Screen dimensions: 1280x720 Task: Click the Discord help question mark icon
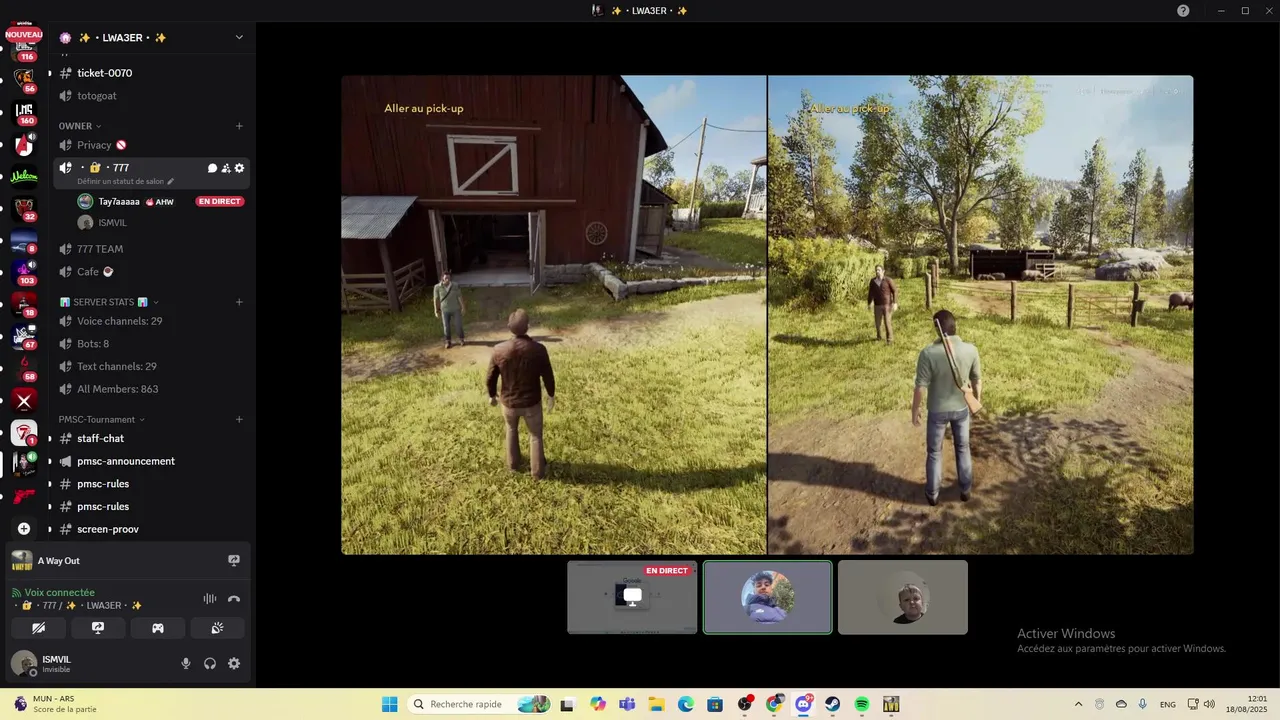(1183, 11)
